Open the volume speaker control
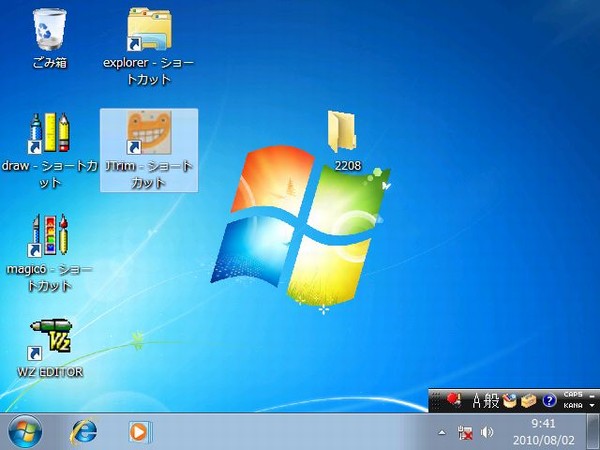 click(486, 433)
